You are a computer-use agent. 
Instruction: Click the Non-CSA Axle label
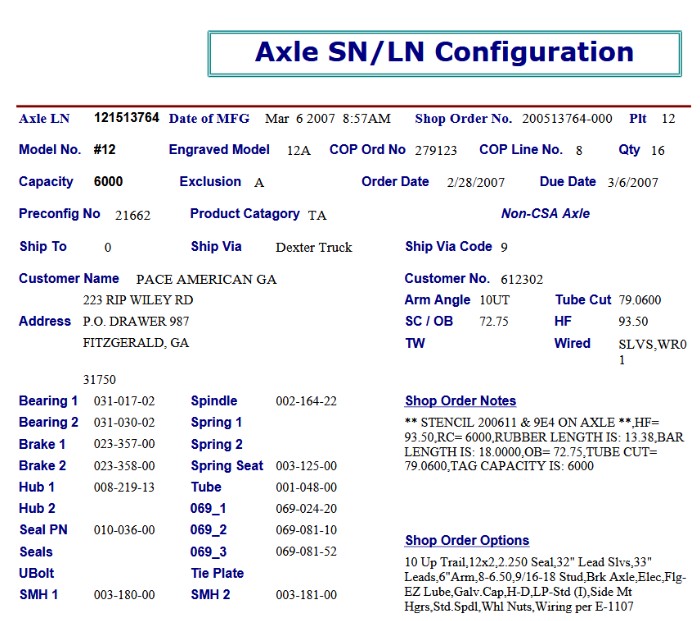point(545,214)
